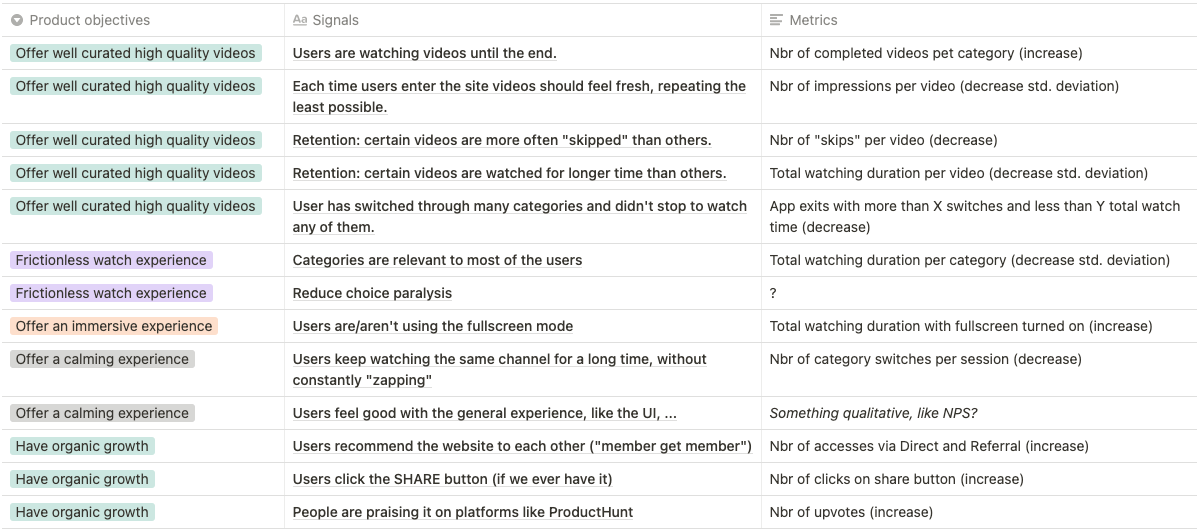Click the "?" metrics cell
This screenshot has height=529, width=1197.
click(774, 293)
